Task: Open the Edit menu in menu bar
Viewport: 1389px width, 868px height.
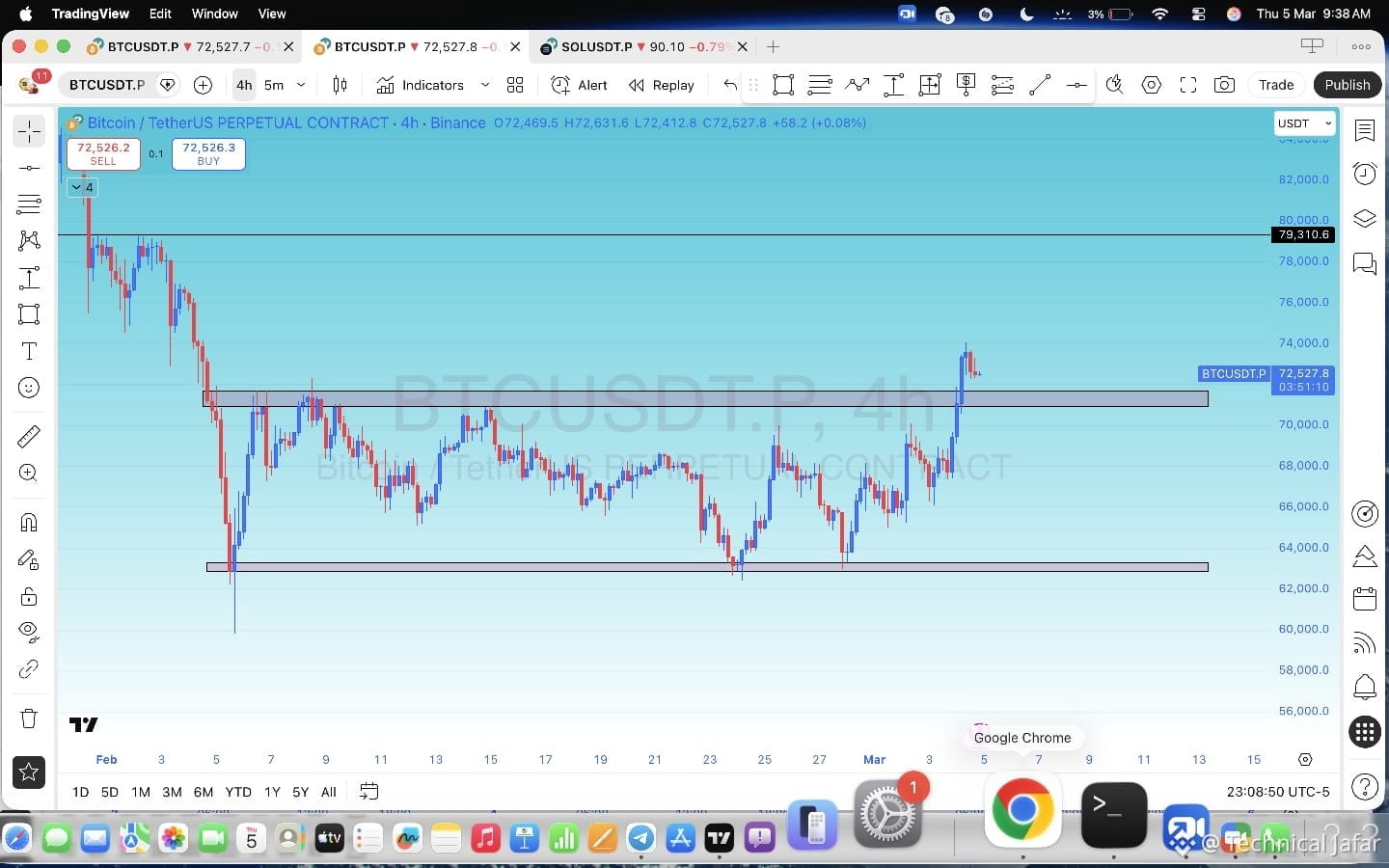Action: (160, 14)
